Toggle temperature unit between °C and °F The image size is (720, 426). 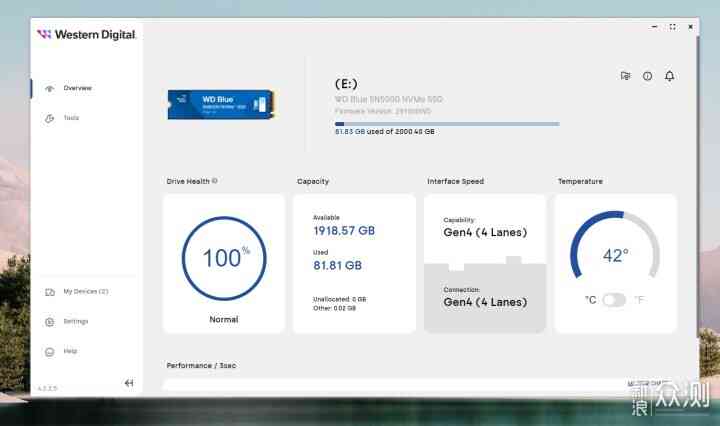[x=614, y=300]
